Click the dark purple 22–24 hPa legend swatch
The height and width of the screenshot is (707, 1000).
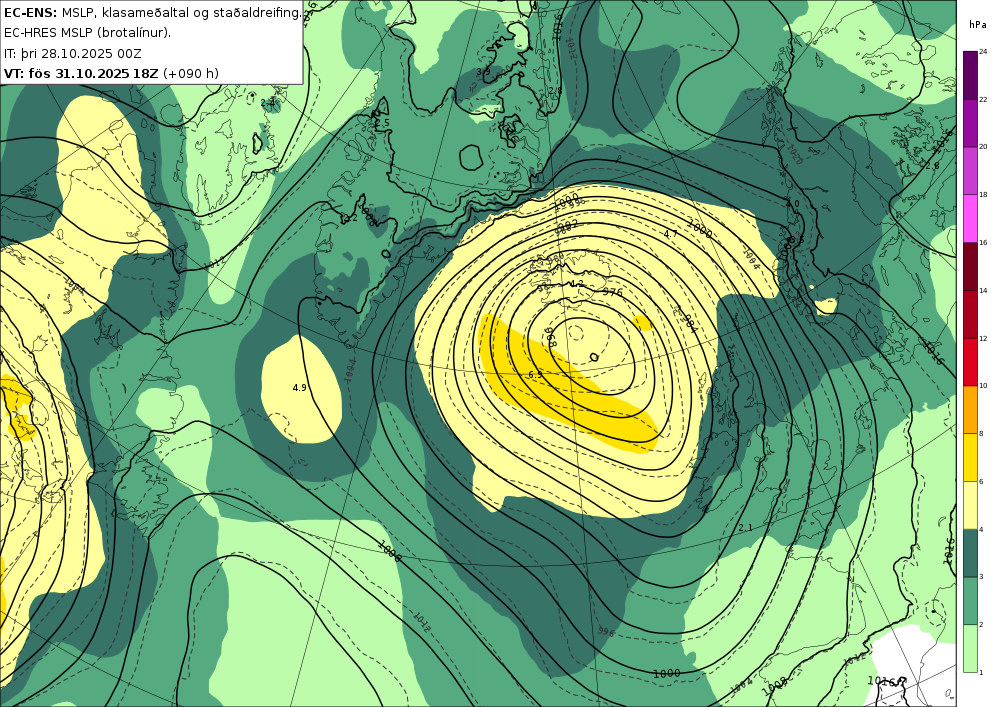tap(970, 75)
